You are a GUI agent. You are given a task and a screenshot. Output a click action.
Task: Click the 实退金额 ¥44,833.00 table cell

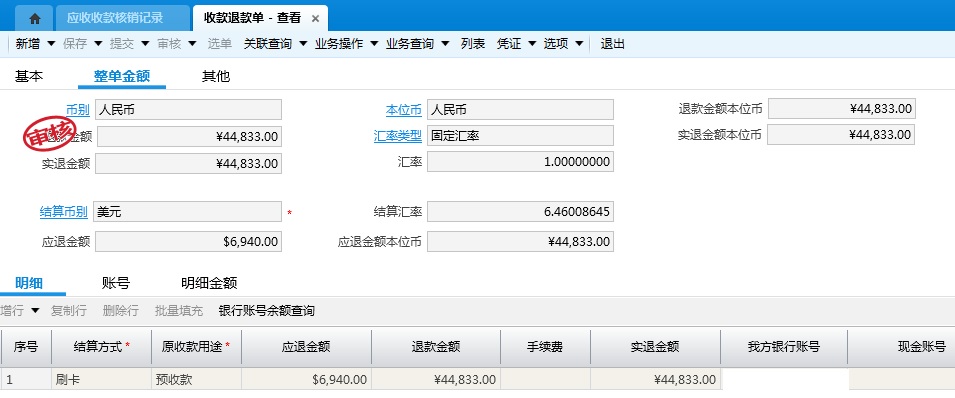tap(655, 380)
